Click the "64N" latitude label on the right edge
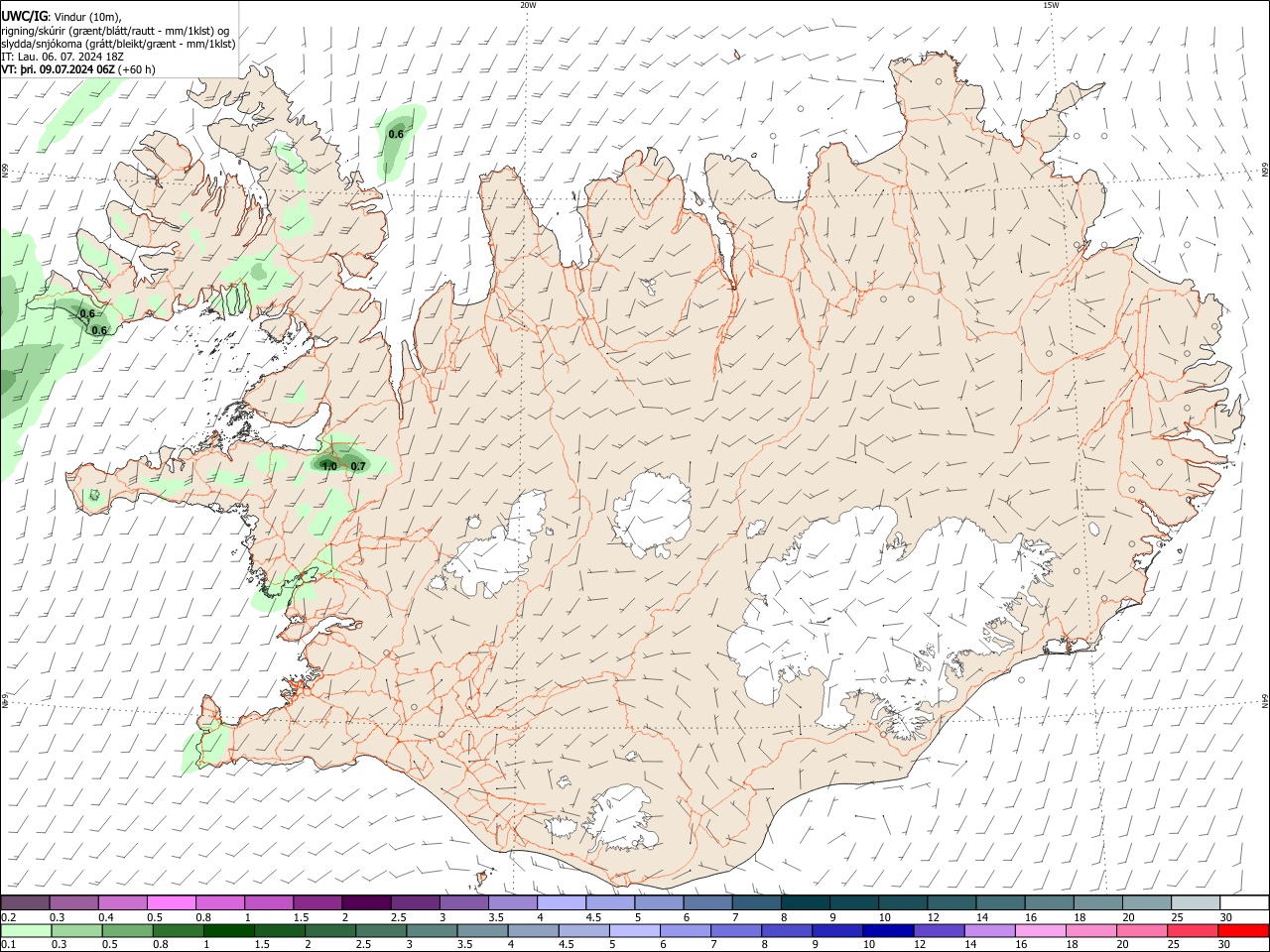Screen dimensions: 1270x952 [1265, 701]
